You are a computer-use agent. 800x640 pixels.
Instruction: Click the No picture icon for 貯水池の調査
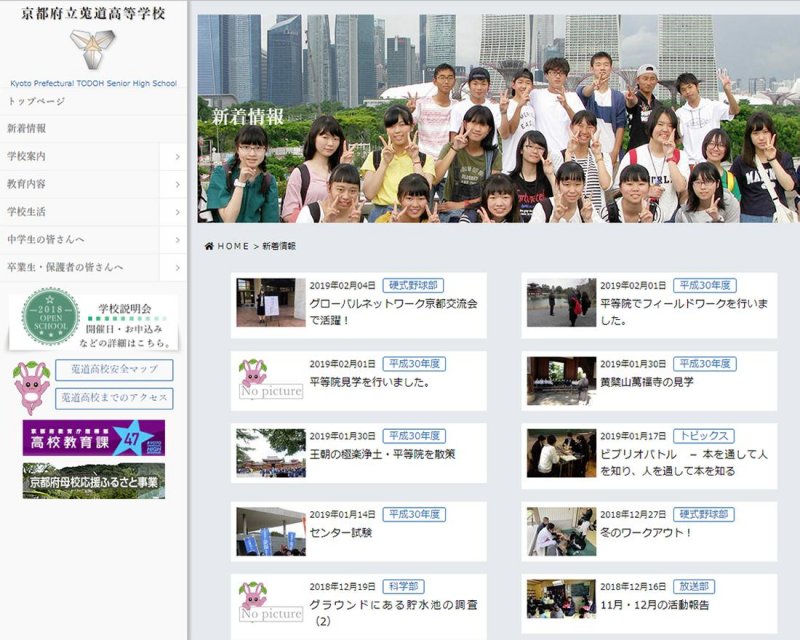[x=270, y=604]
